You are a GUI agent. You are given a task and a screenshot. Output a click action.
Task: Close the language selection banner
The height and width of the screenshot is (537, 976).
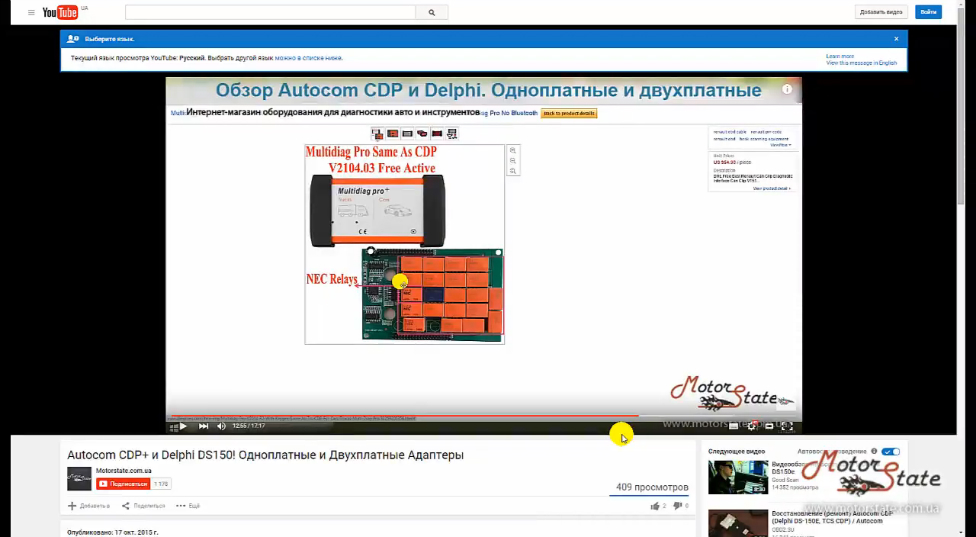896,39
